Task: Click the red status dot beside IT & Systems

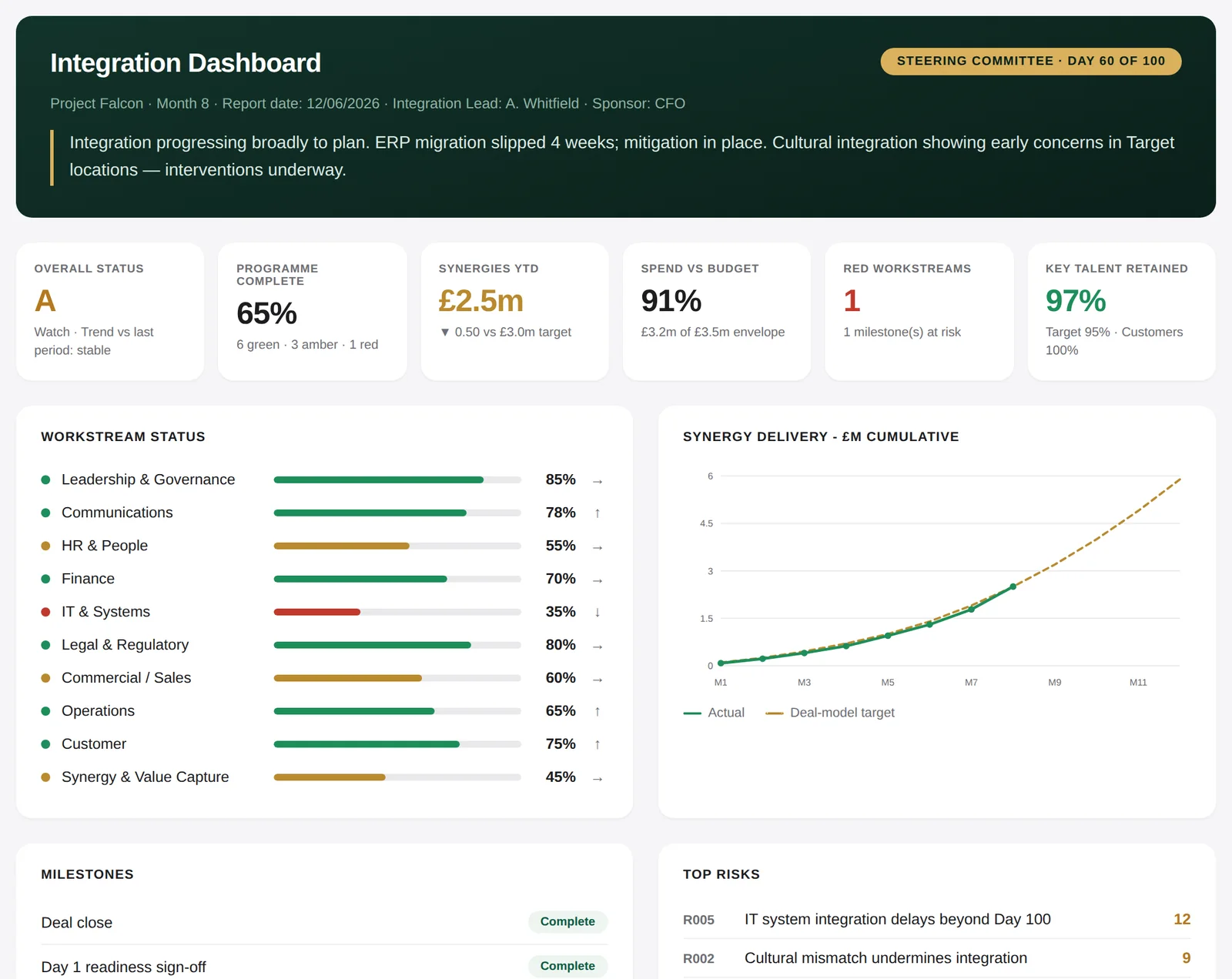Action: pos(45,612)
